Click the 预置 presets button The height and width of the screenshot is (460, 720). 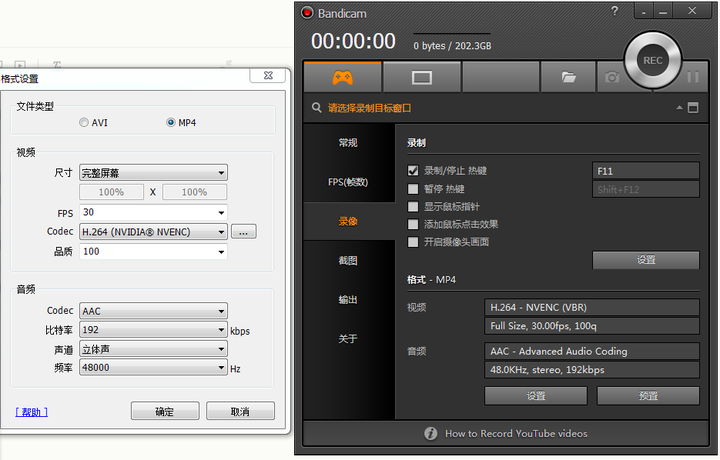tap(648, 396)
